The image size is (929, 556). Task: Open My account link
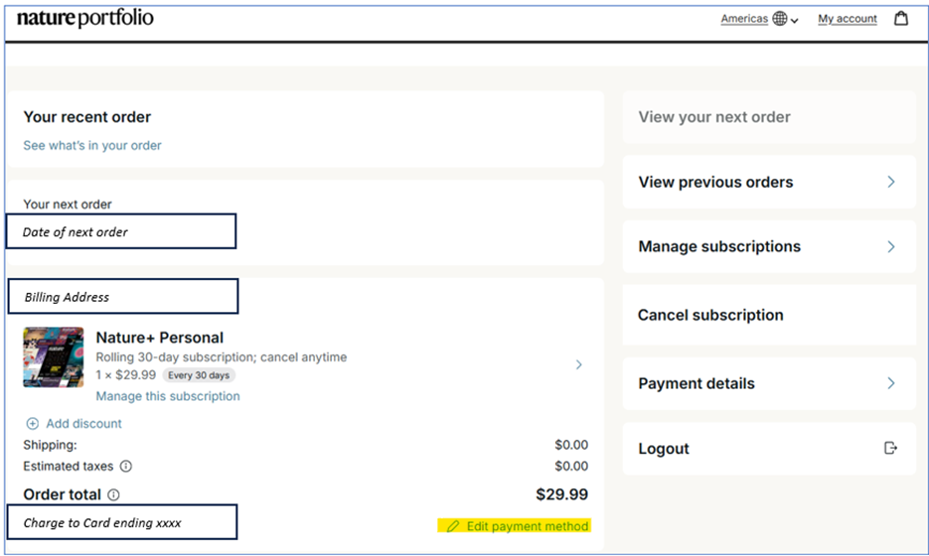coord(847,19)
